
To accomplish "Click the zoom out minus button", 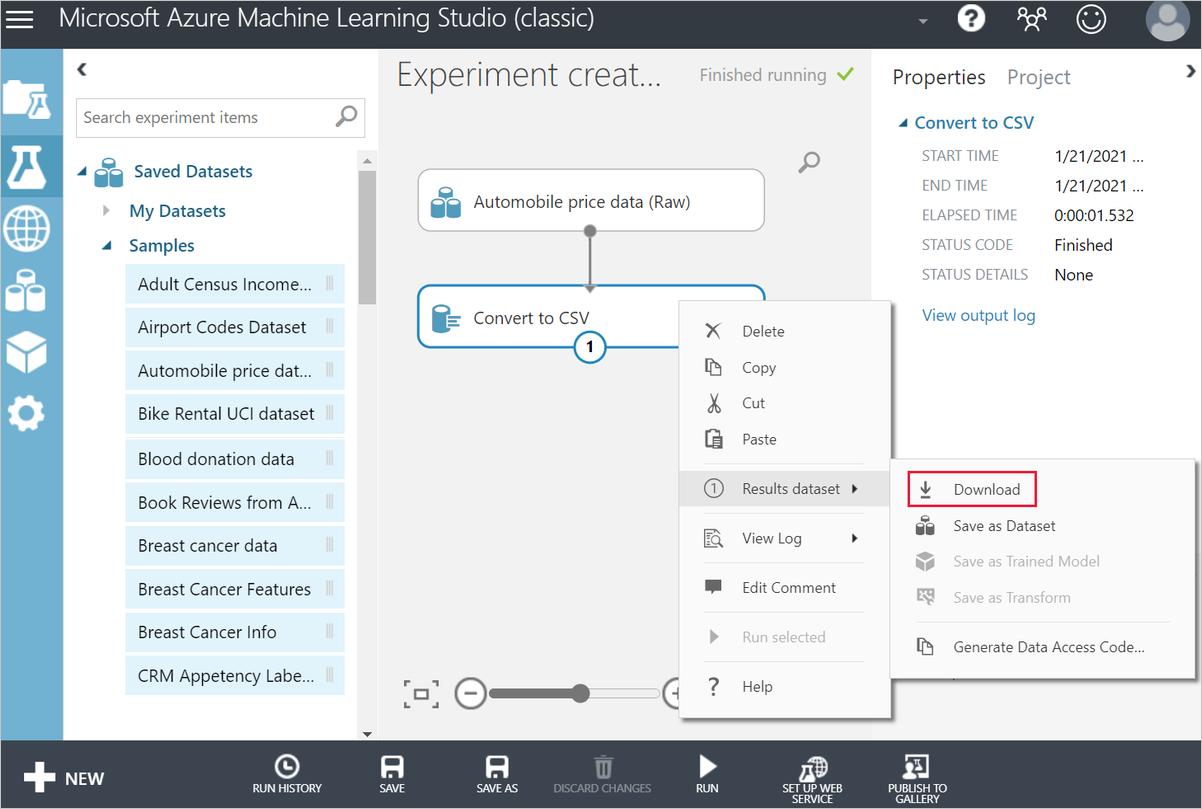I will tap(471, 693).
